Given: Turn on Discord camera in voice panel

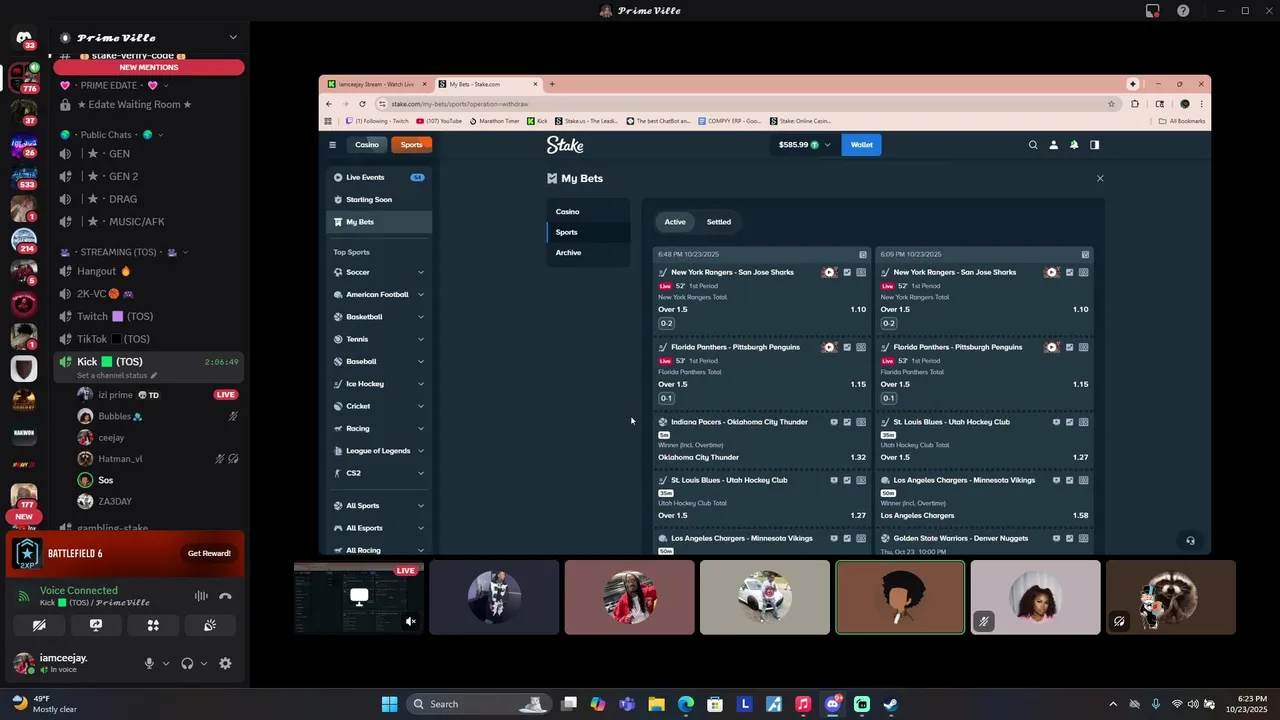Looking at the screenshot, I should (x=39, y=625).
